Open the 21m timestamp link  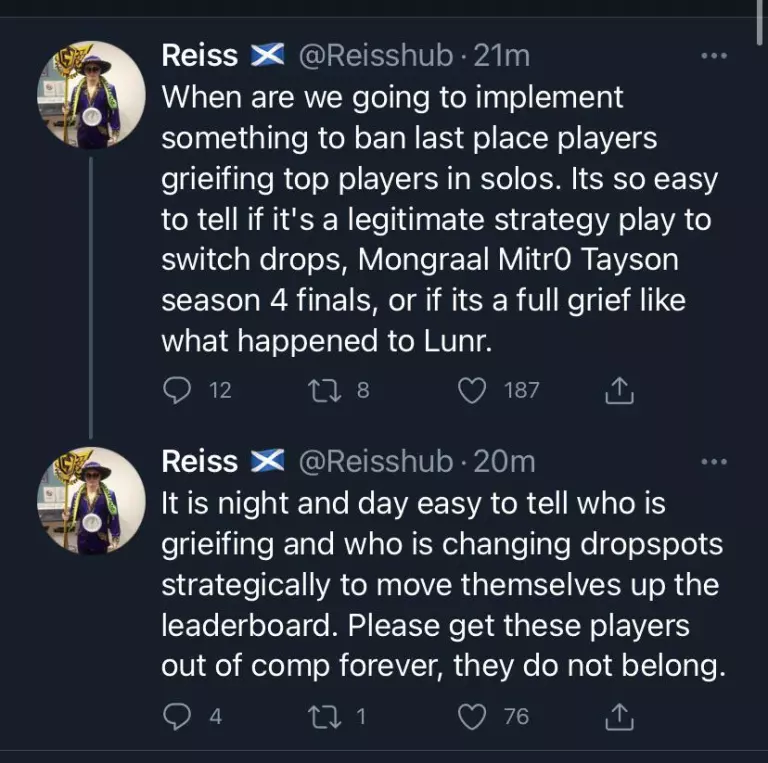[502, 55]
